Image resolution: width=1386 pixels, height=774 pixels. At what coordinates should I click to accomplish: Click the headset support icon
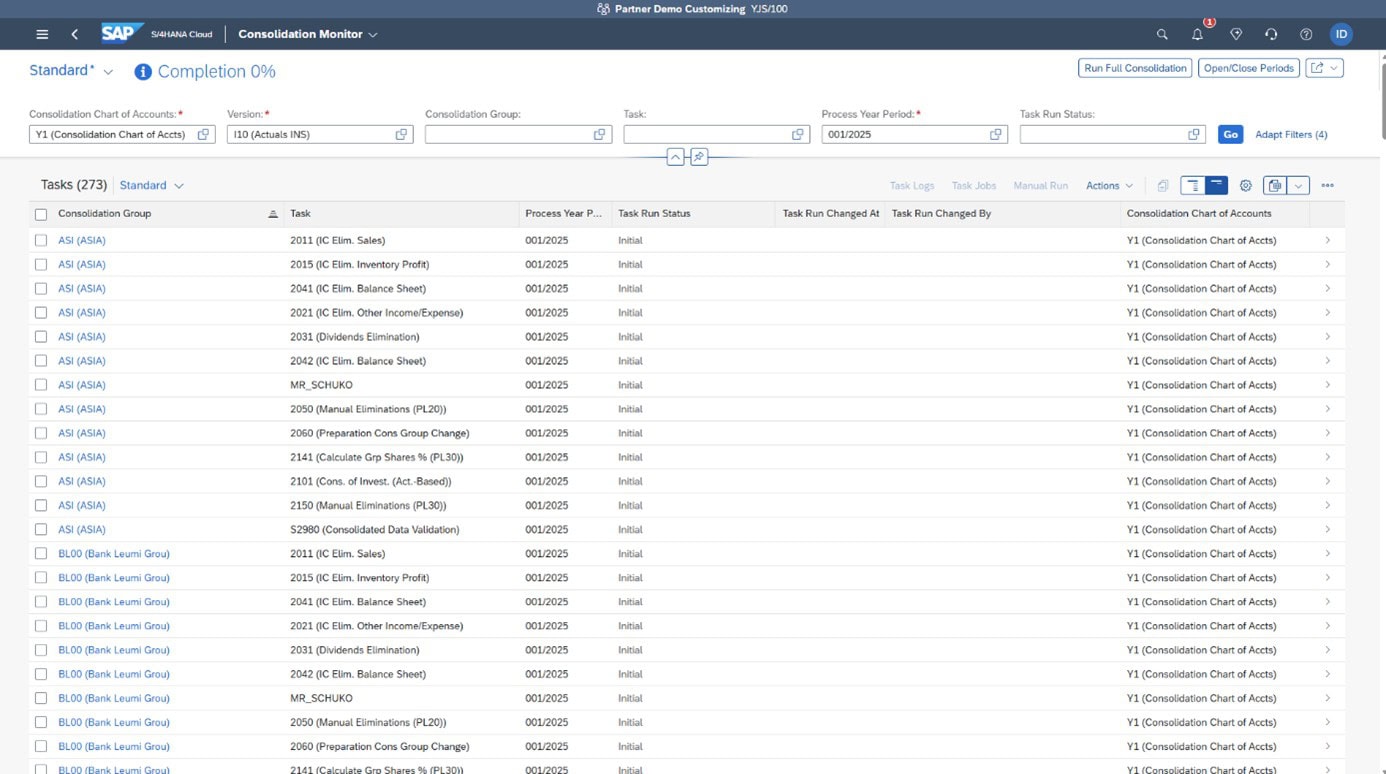[x=1271, y=34]
